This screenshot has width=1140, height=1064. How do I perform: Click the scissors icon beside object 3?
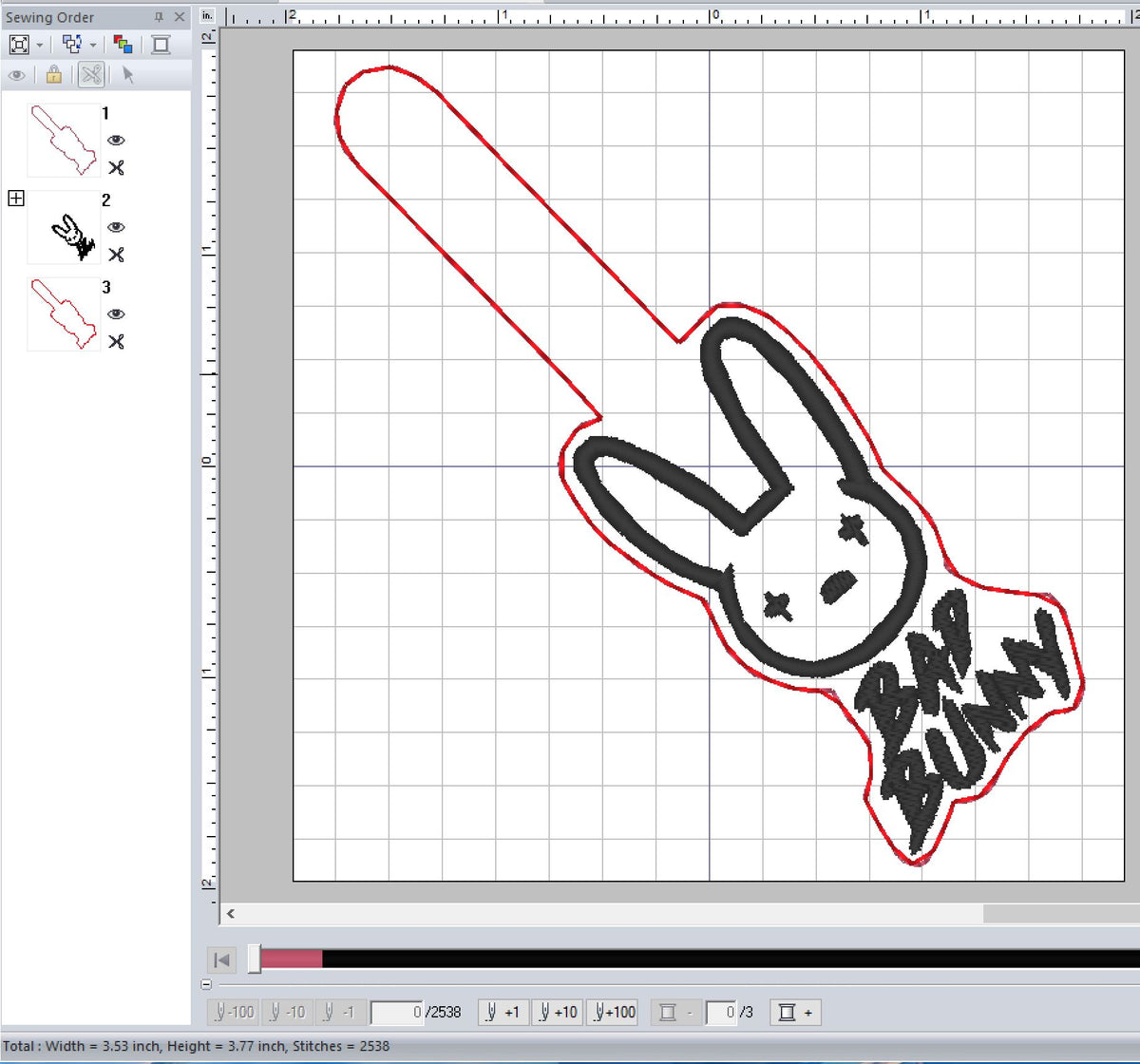click(116, 343)
